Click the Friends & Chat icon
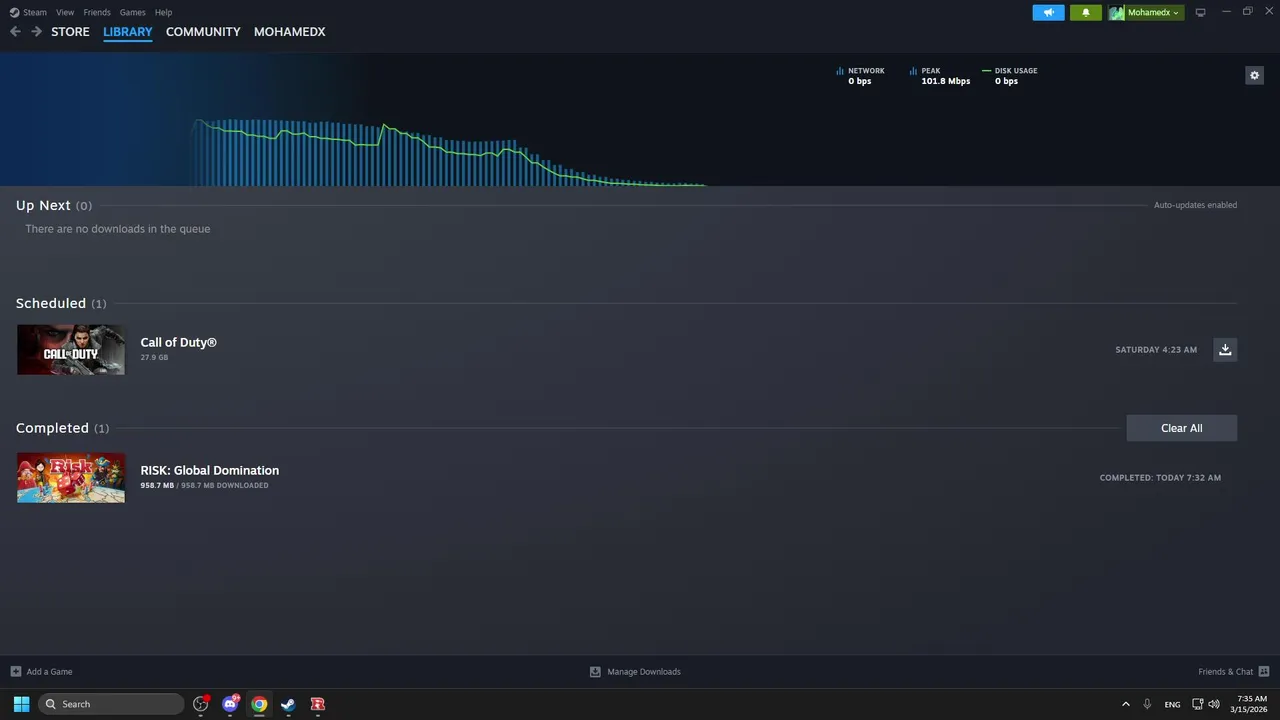This screenshot has height=720, width=1280. [x=1263, y=671]
